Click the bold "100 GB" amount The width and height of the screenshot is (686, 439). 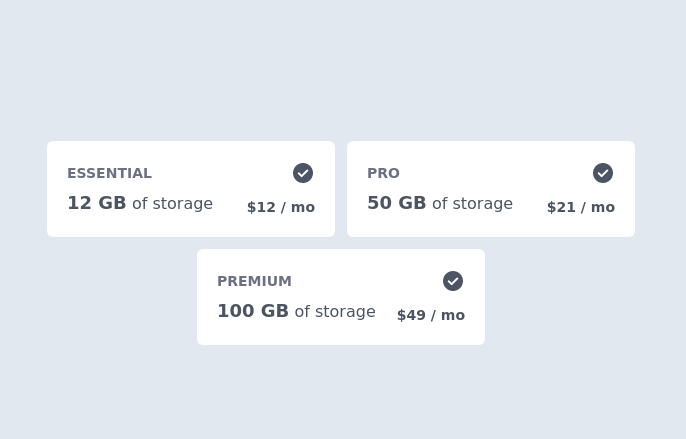253,311
